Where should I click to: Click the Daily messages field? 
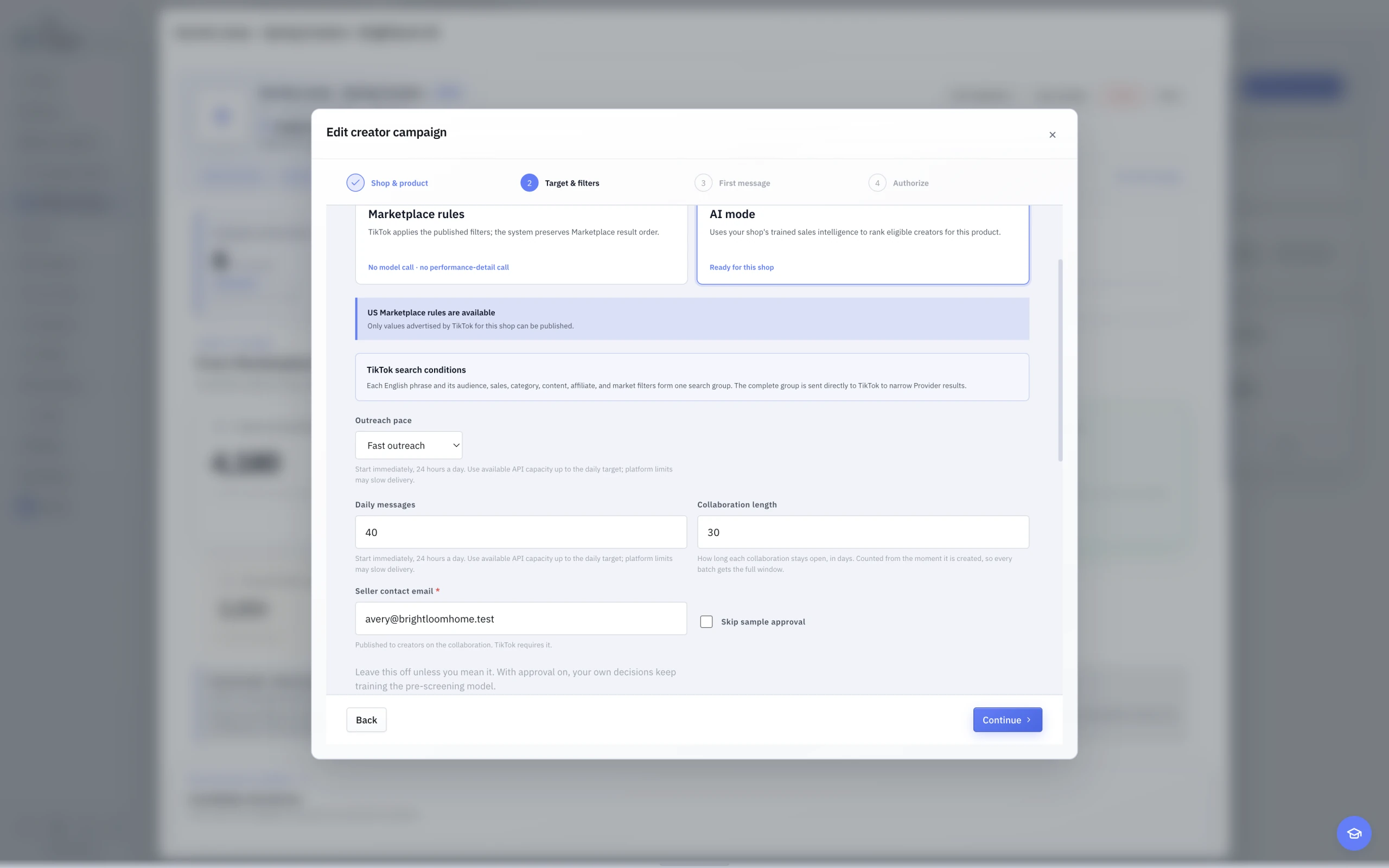pos(520,532)
